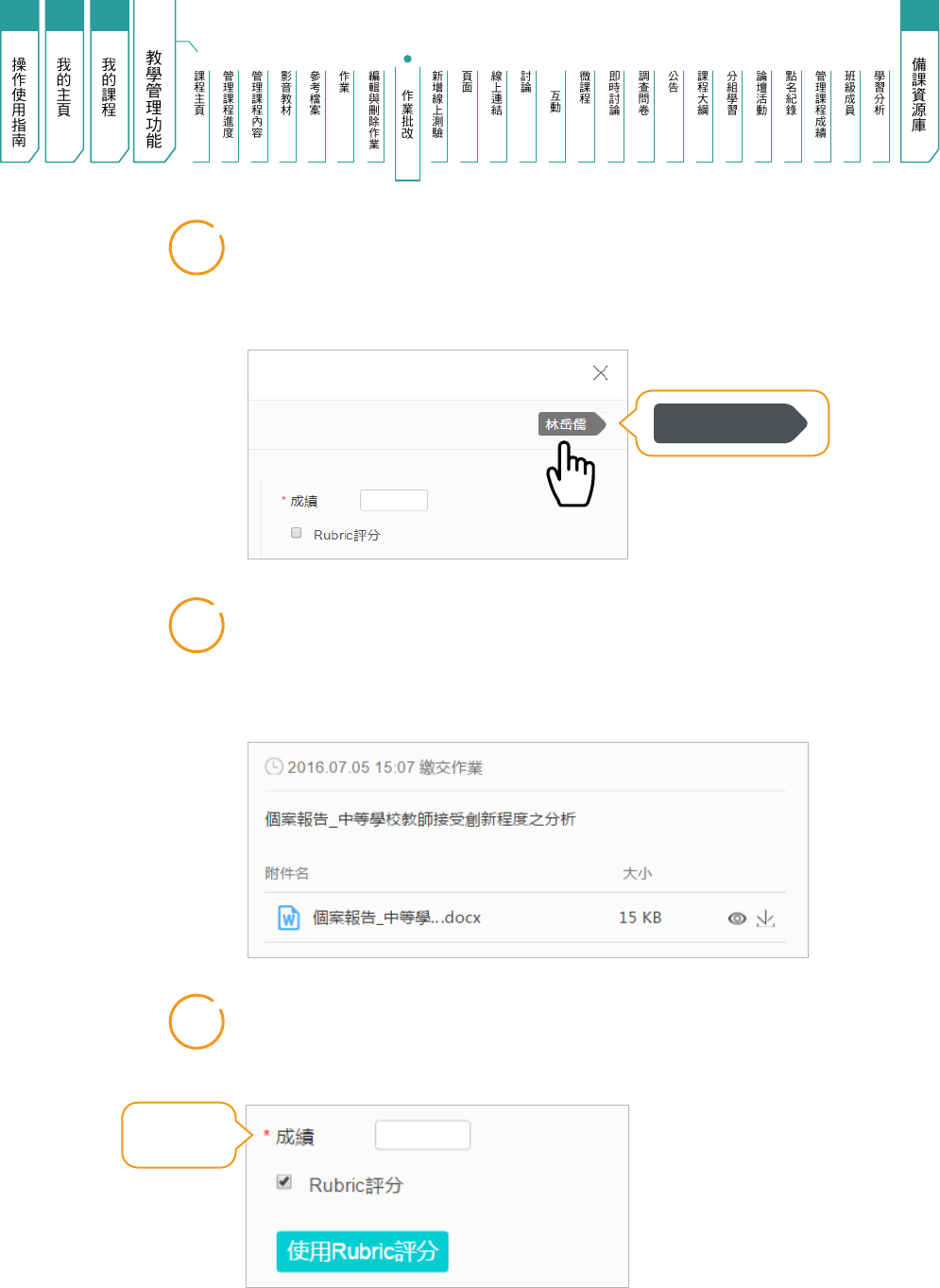Viewport: 940px width, 1288px height.
Task: Enable the unchecked Rubric評分 checkbox in the dialog
Action: point(297,533)
